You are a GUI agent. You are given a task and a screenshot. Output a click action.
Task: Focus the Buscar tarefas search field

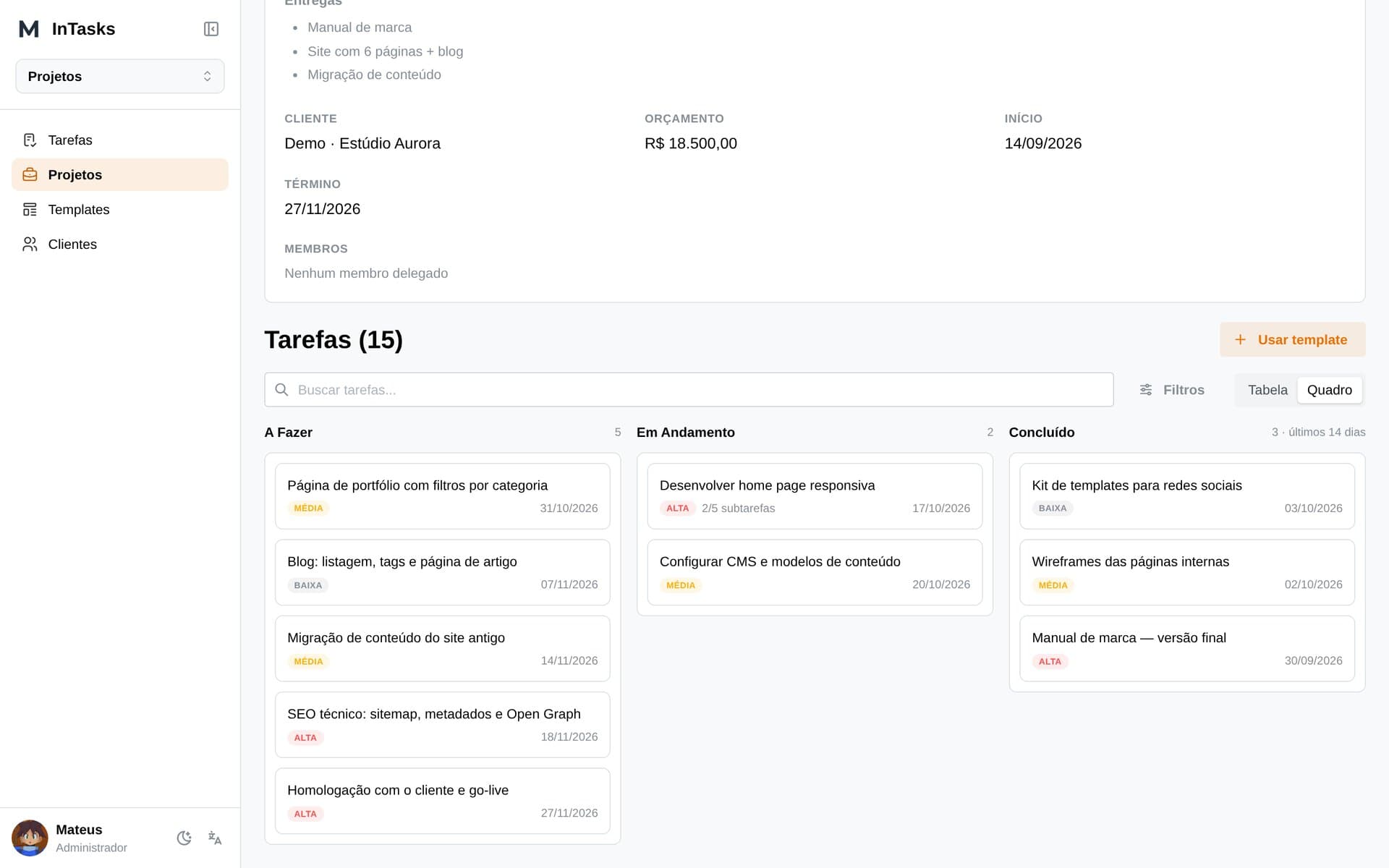coord(689,390)
